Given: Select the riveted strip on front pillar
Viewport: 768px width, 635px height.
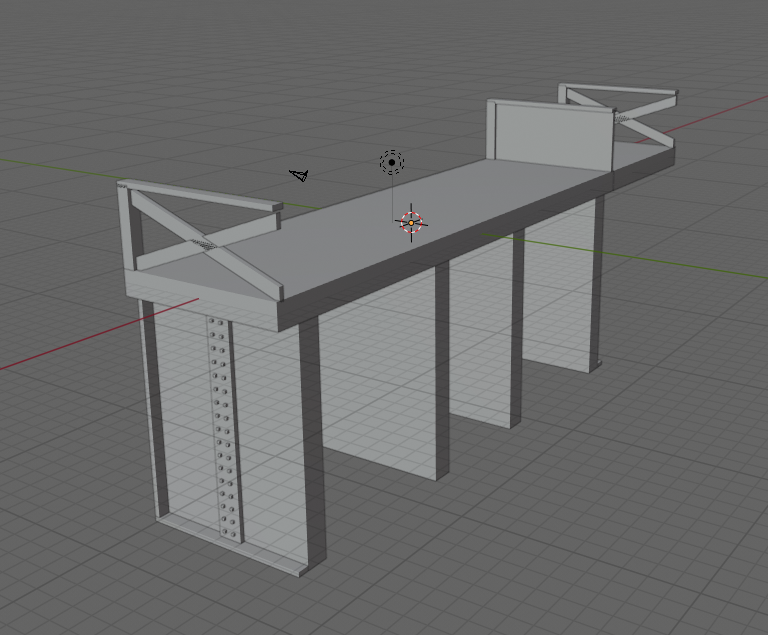Looking at the screenshot, I should (224, 429).
